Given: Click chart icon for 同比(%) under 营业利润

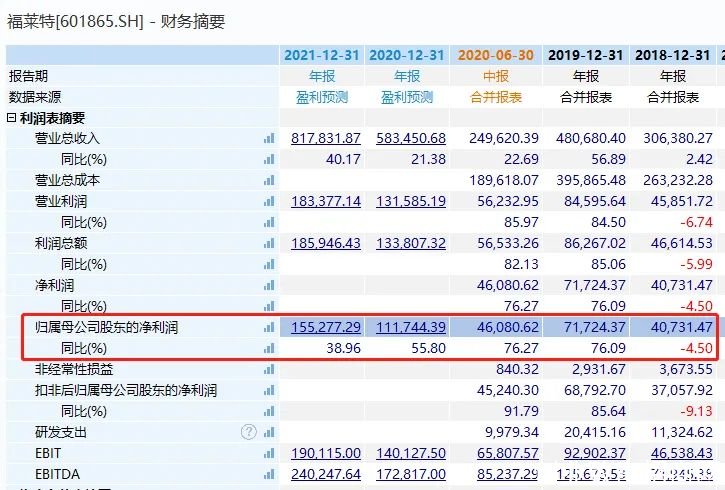Looking at the screenshot, I should pos(269,222).
